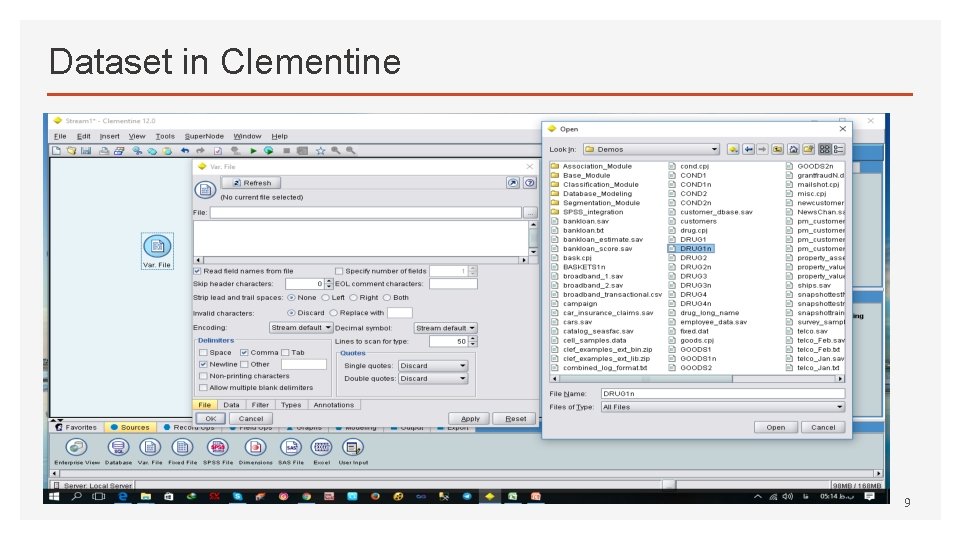960x540 pixels.
Task: Enable the Tab delimiter checkbox
Action: [285, 353]
